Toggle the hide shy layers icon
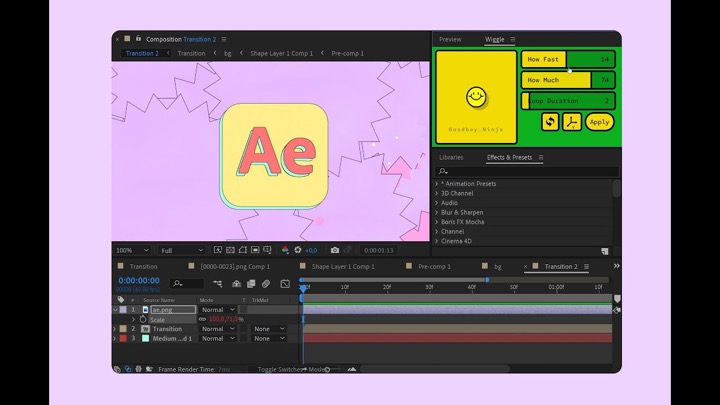 click(x=236, y=284)
